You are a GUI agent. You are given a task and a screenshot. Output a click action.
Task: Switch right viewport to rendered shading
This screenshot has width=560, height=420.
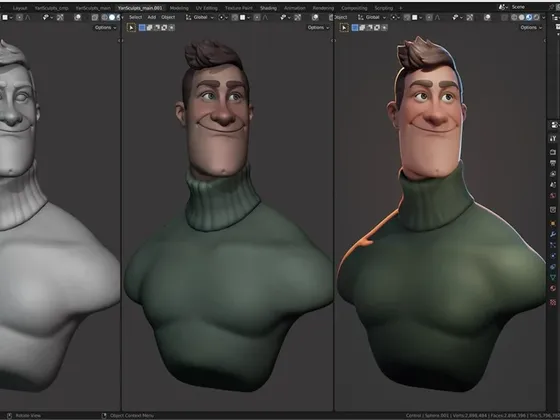pos(536,17)
